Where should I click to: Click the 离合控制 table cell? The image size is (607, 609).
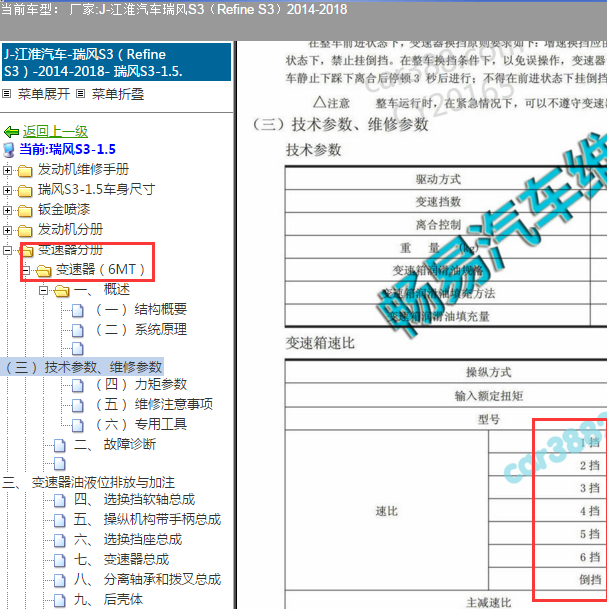(x=438, y=224)
